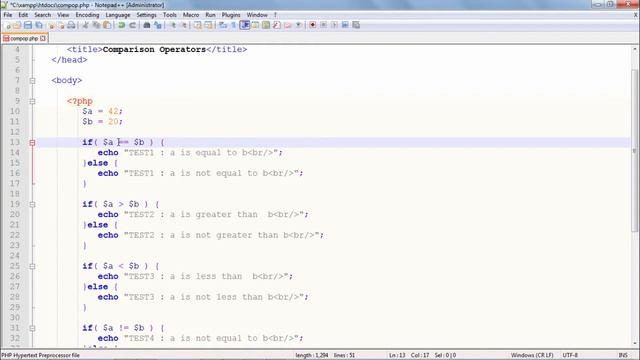The width and height of the screenshot is (640, 360).
Task: Open the Edit menu
Action: tap(23, 15)
